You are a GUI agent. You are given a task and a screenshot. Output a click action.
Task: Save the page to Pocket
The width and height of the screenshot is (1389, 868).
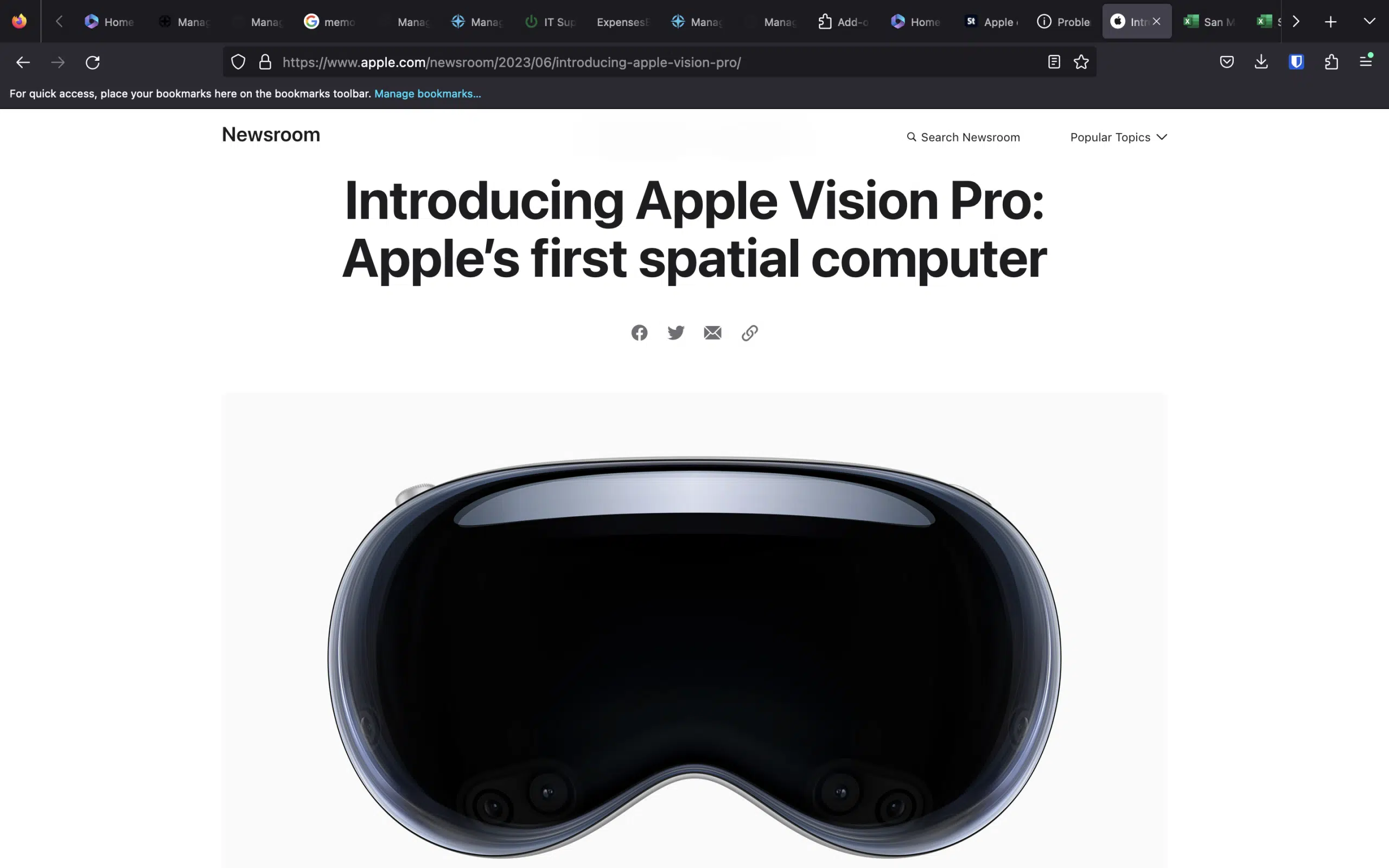tap(1227, 62)
